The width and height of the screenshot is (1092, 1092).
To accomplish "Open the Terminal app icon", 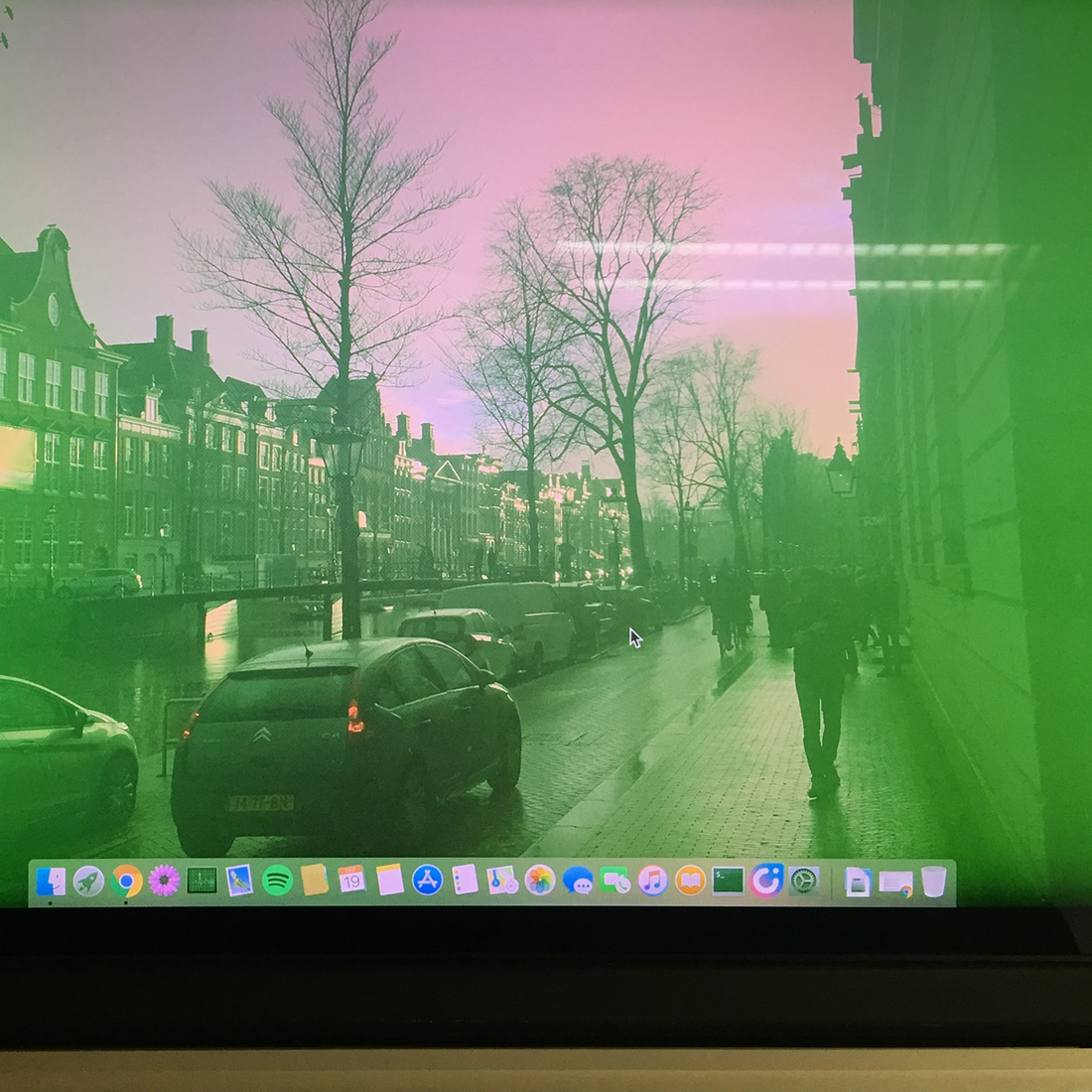I will click(x=728, y=881).
